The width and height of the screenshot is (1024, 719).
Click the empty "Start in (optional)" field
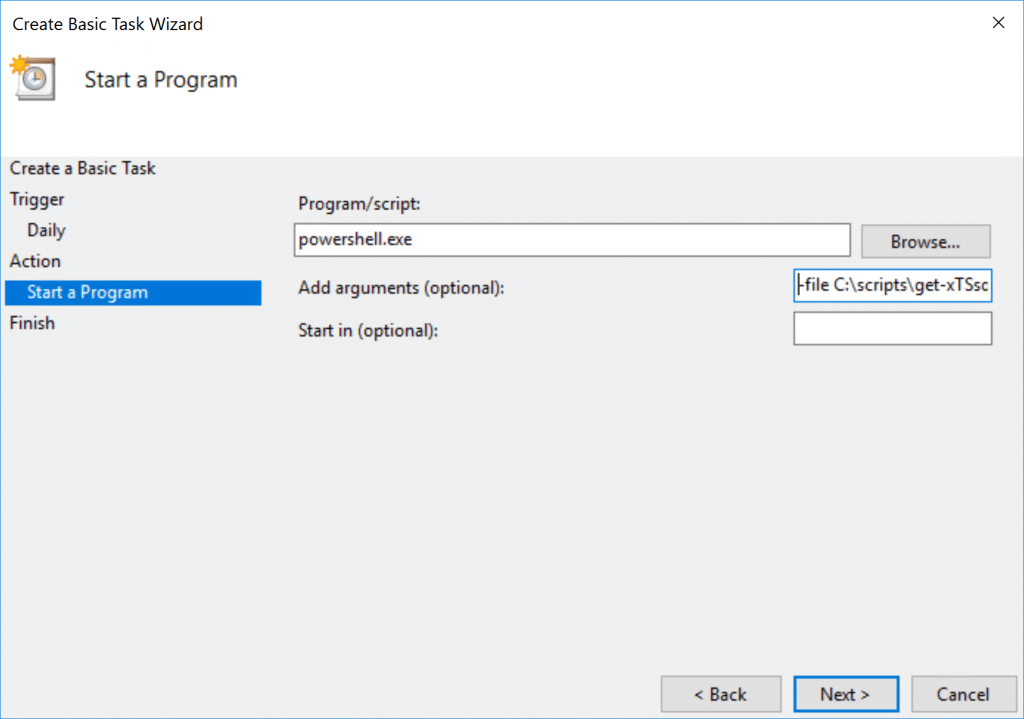(892, 328)
